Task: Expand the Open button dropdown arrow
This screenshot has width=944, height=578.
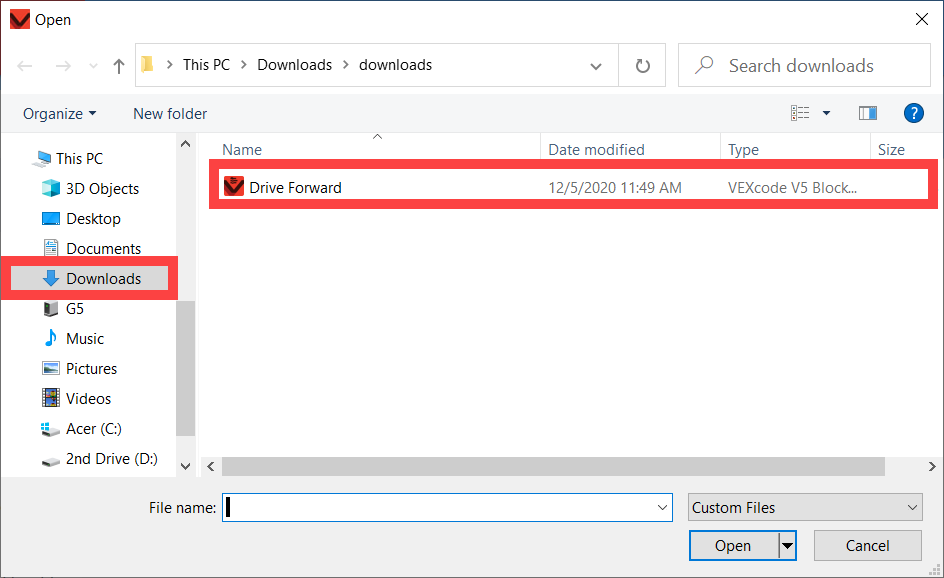Action: point(786,545)
